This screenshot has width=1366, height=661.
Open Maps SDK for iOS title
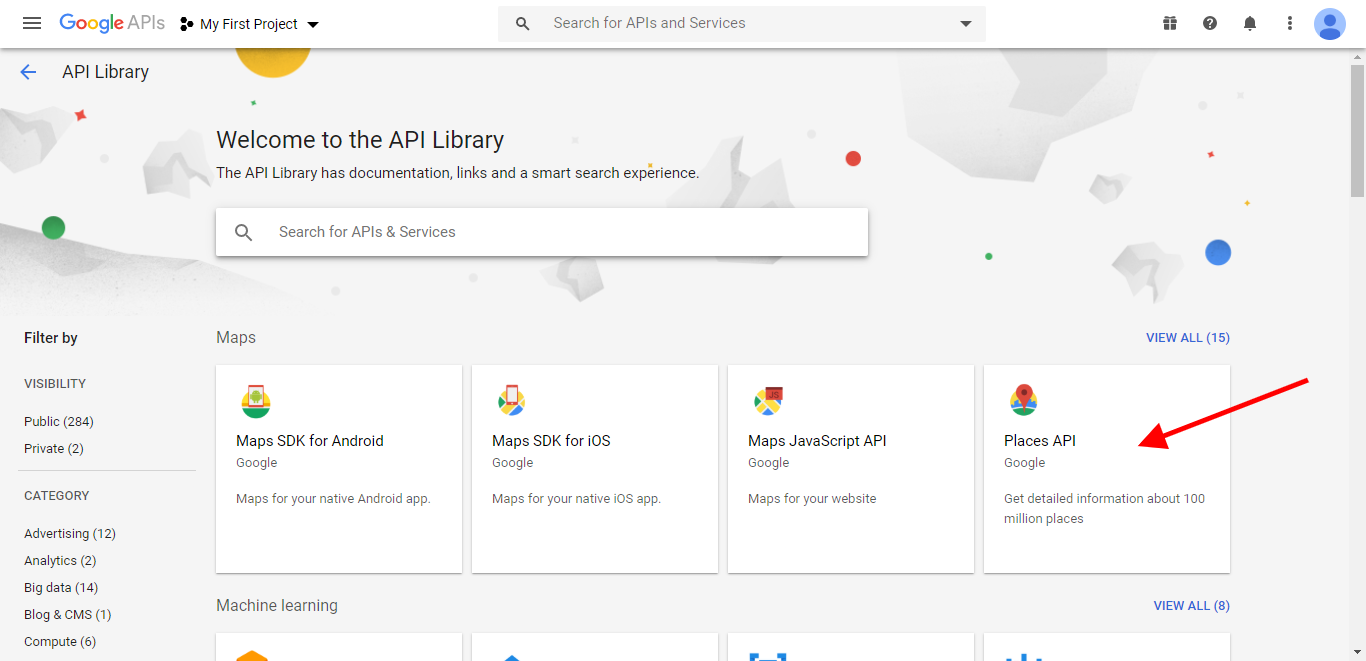pos(551,441)
